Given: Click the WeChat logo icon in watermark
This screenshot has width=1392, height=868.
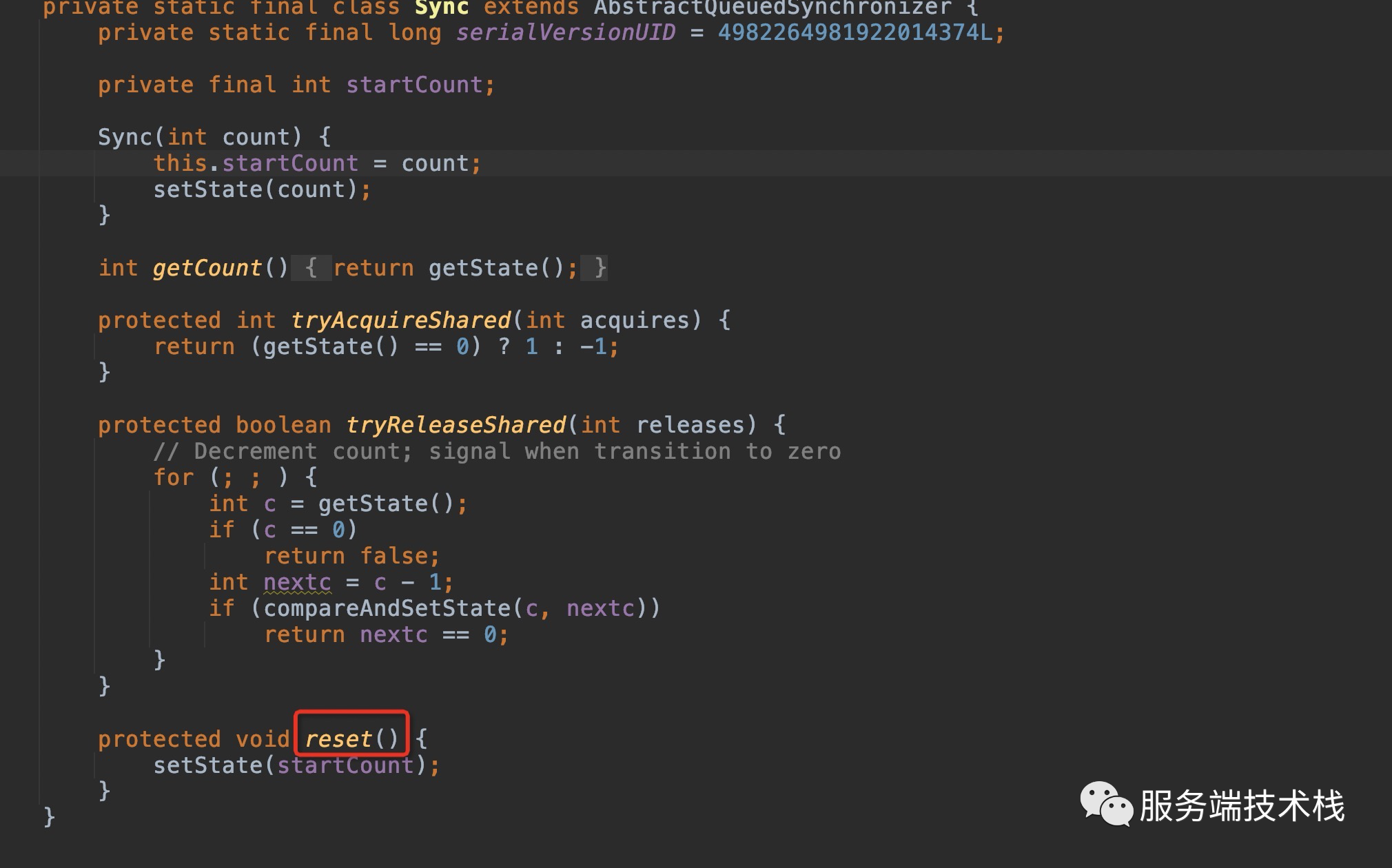Looking at the screenshot, I should pyautogui.click(x=1105, y=804).
